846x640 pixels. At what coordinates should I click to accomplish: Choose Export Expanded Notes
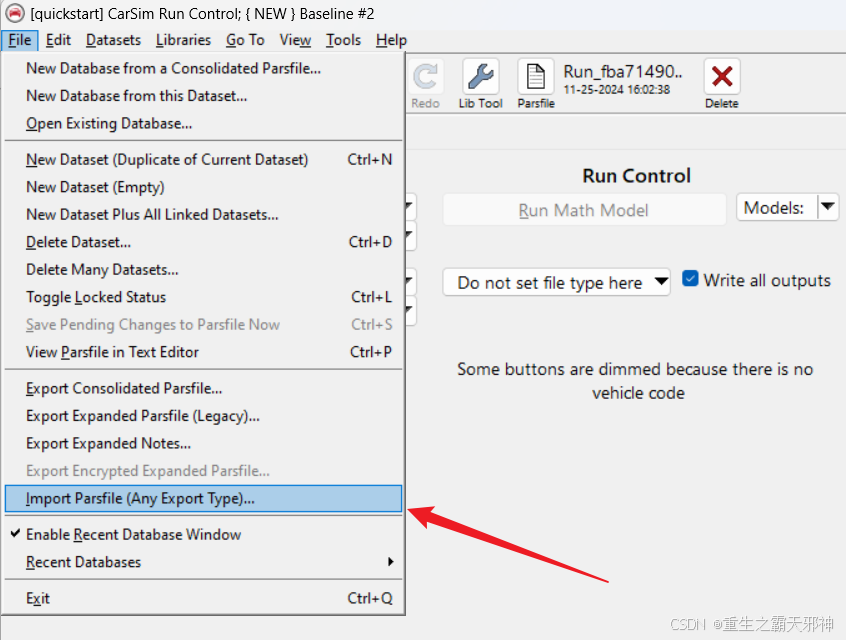tap(204, 444)
